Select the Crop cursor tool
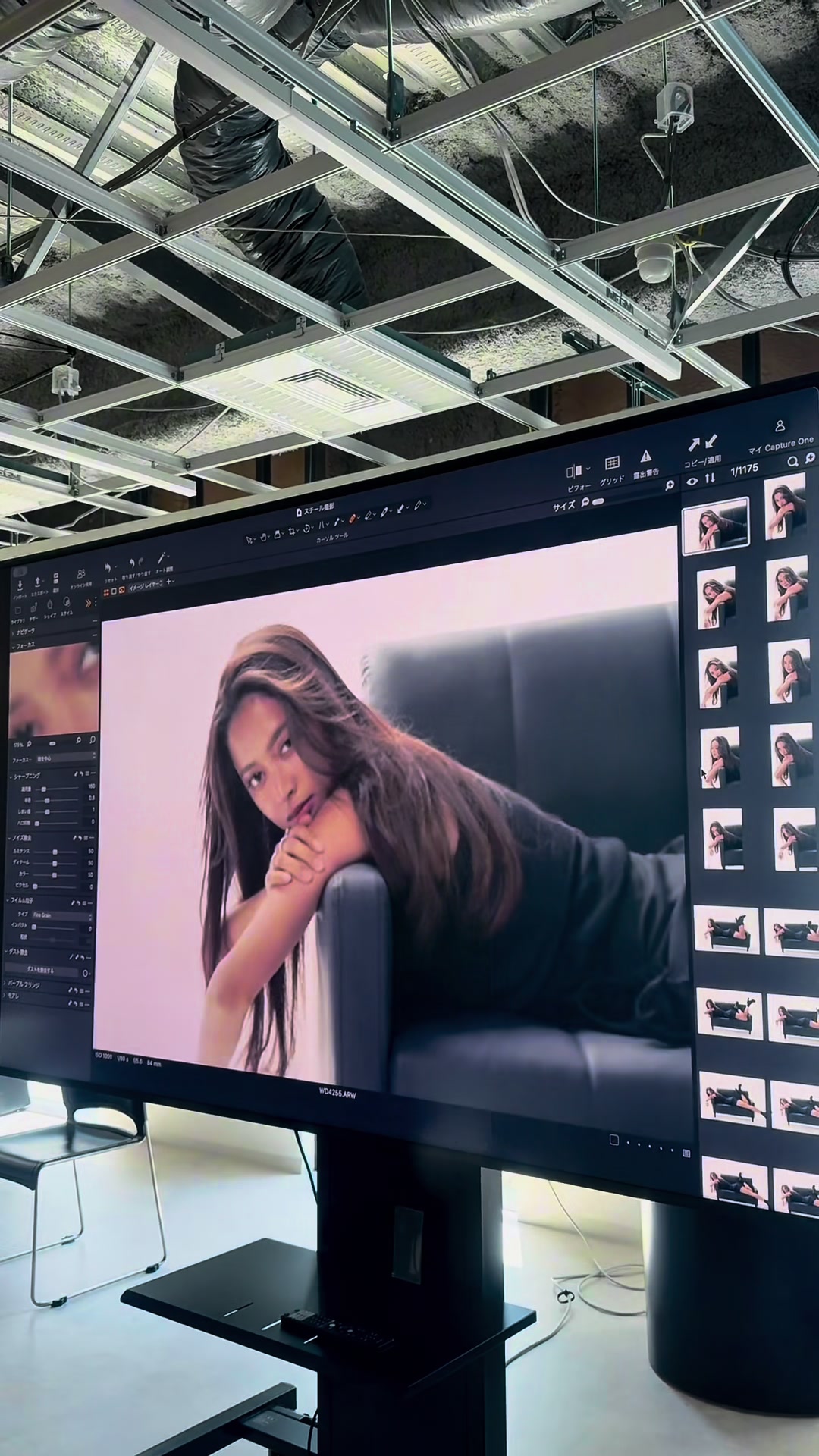 [293, 532]
